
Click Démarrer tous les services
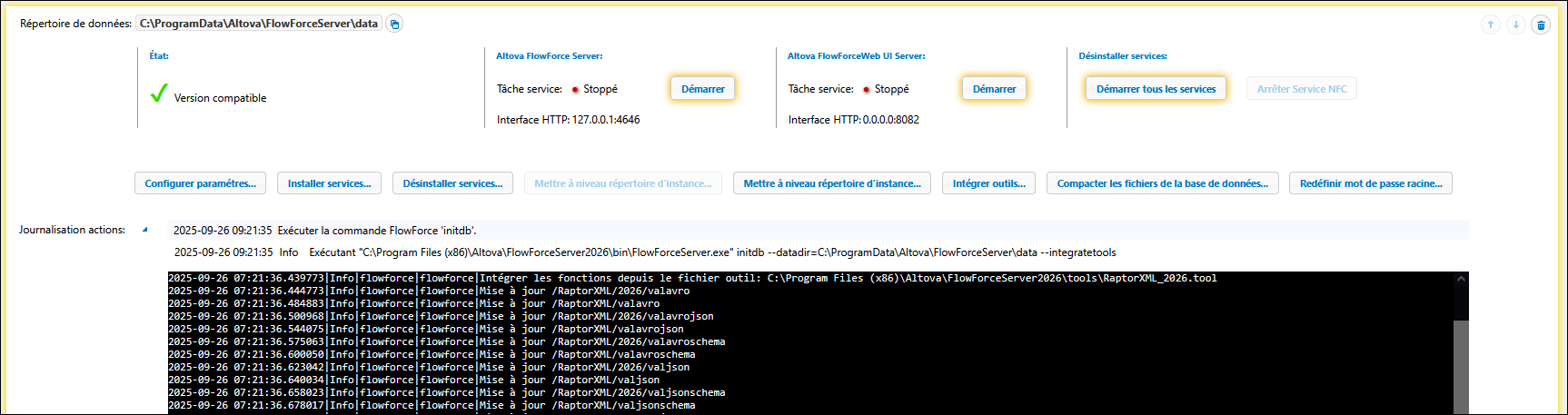(x=1156, y=89)
